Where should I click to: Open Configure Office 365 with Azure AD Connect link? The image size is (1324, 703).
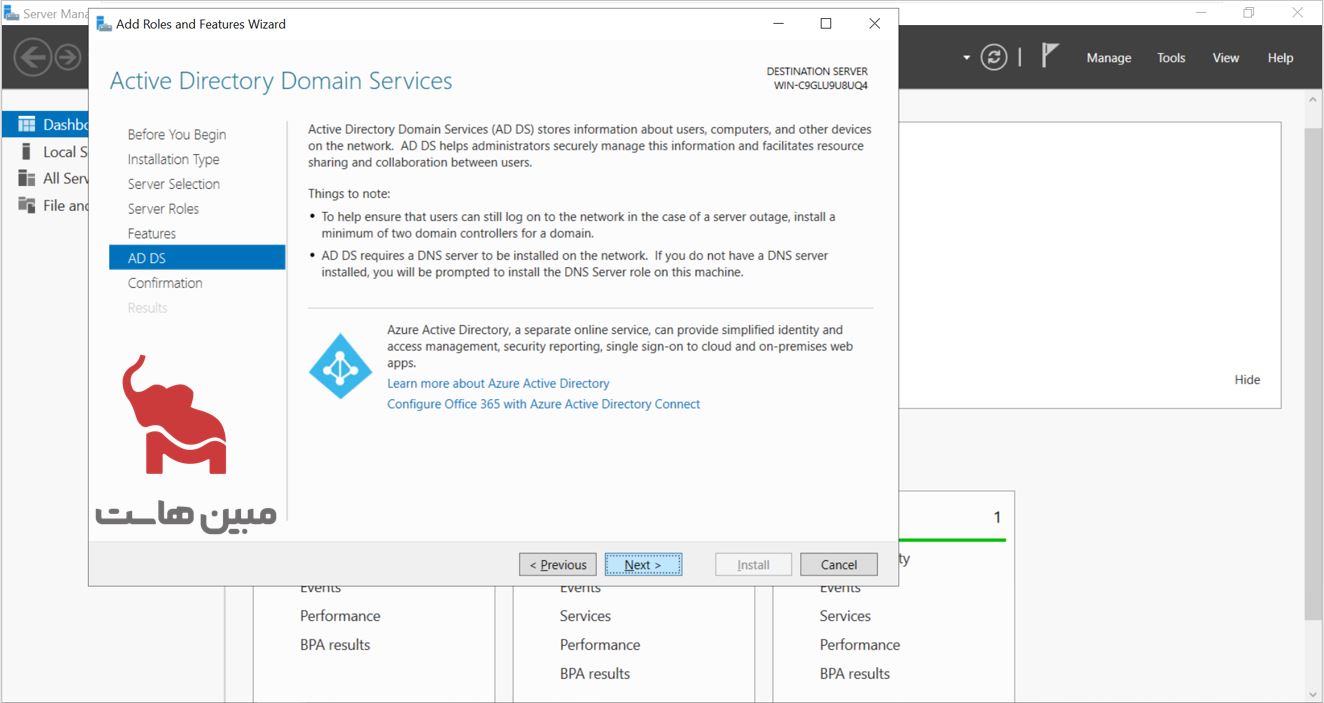(543, 404)
